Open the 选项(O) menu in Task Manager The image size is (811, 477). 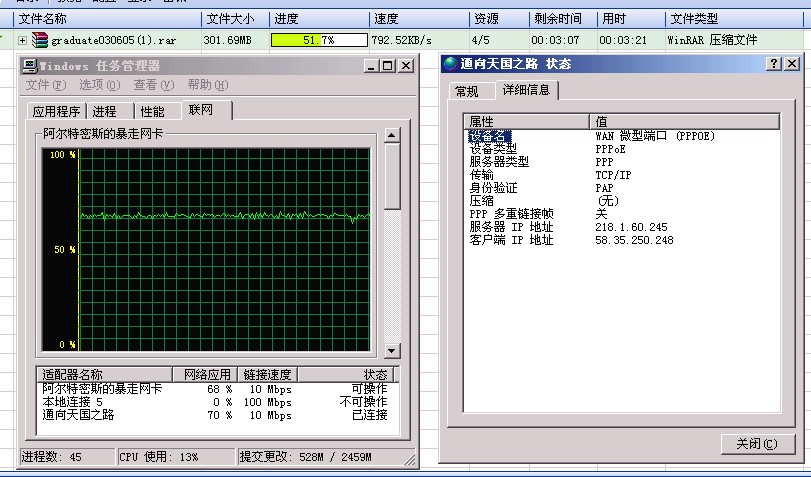pyautogui.click(x=99, y=85)
